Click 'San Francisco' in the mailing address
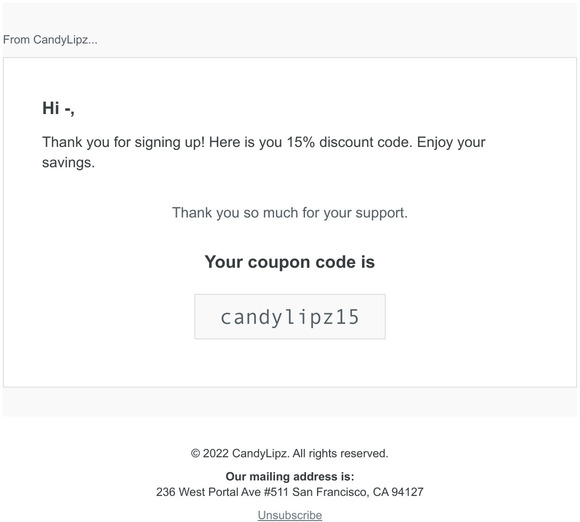The width and height of the screenshot is (580, 522). [330, 492]
